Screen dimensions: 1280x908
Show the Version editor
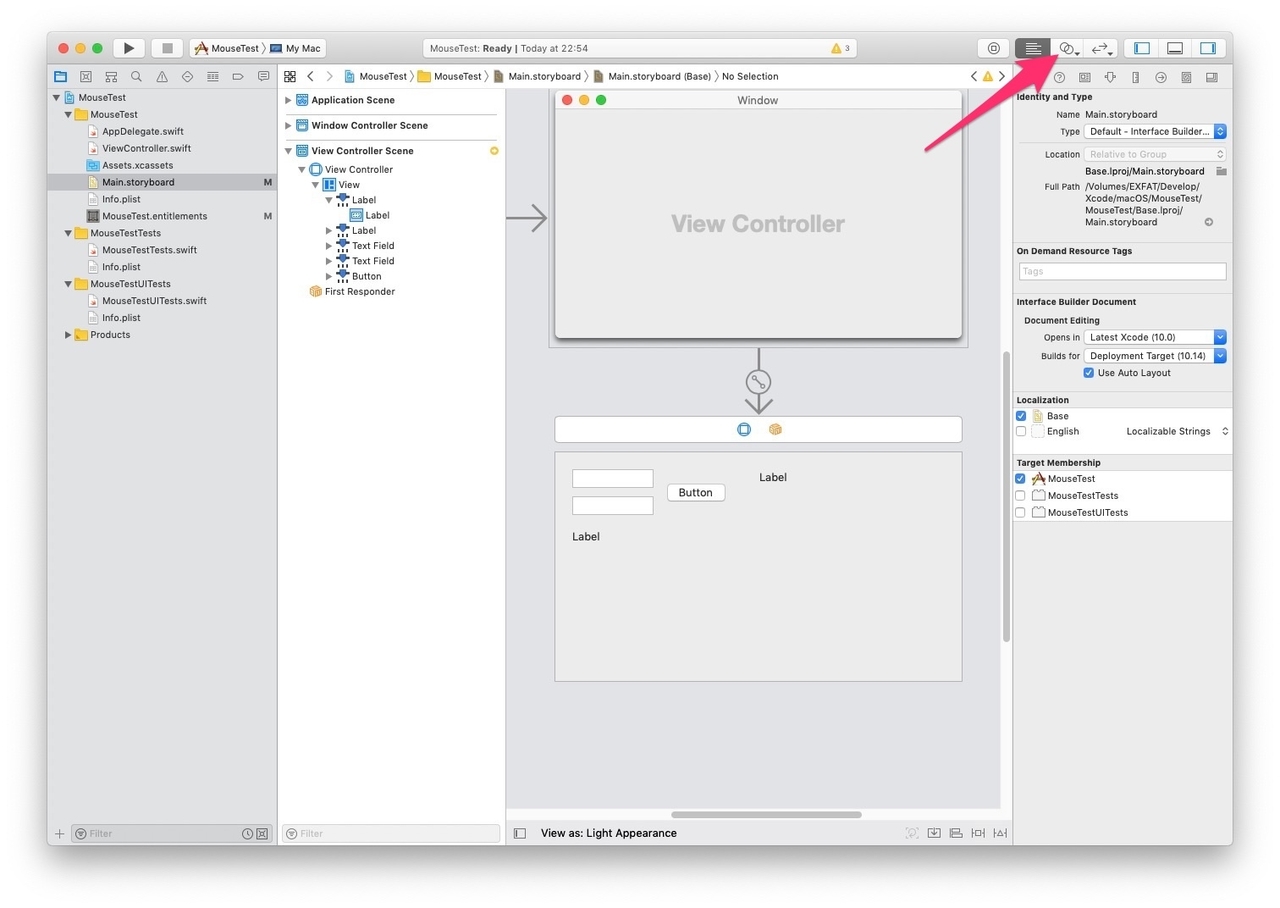point(1101,48)
